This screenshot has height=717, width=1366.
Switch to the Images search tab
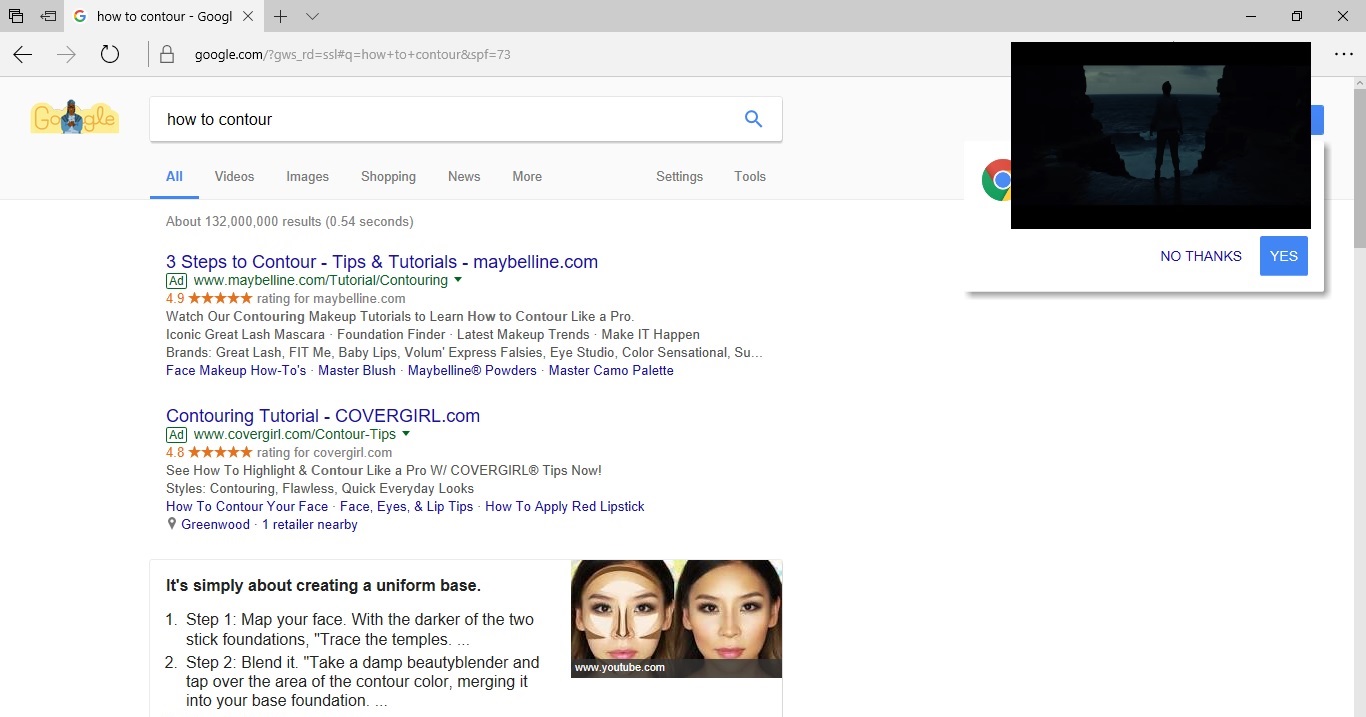(307, 176)
